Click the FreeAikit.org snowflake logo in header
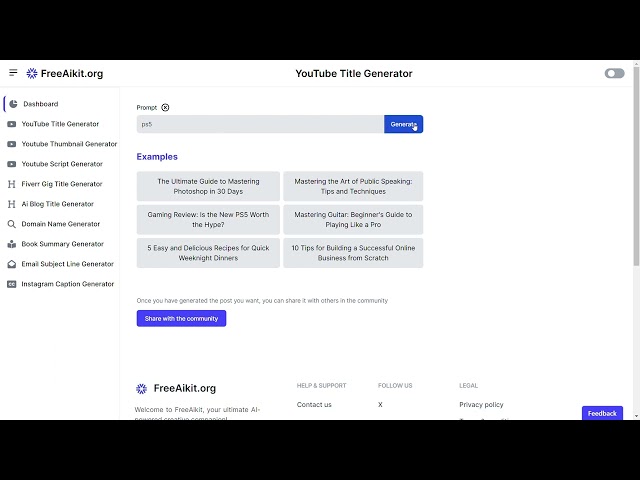This screenshot has width=640, height=480. point(32,73)
